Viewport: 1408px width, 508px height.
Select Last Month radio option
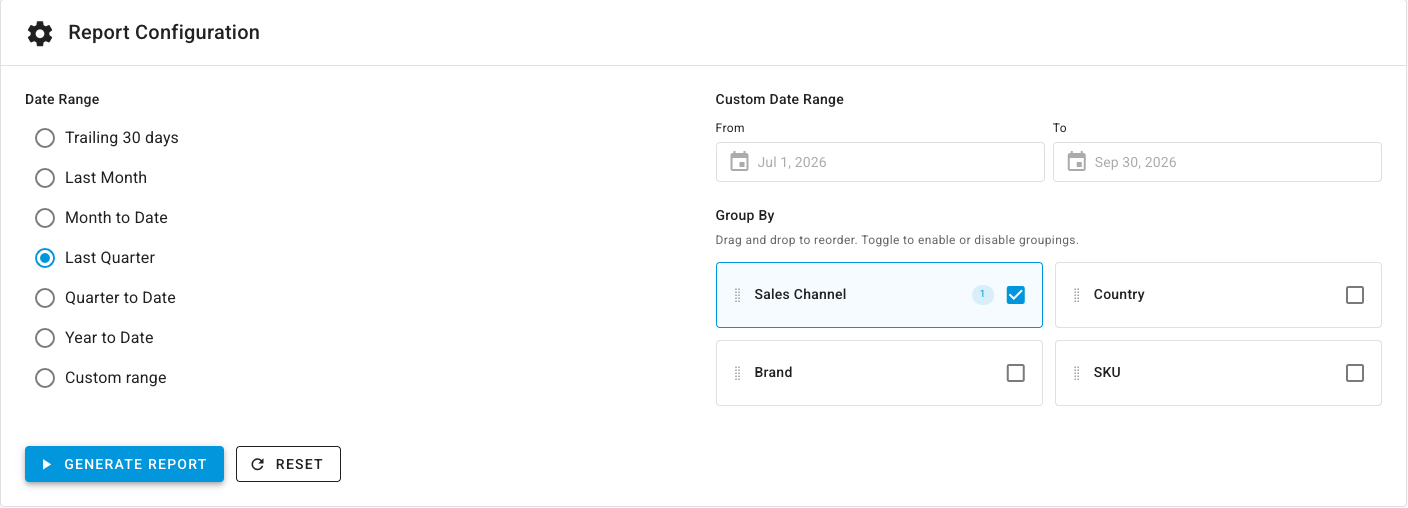tap(45, 178)
